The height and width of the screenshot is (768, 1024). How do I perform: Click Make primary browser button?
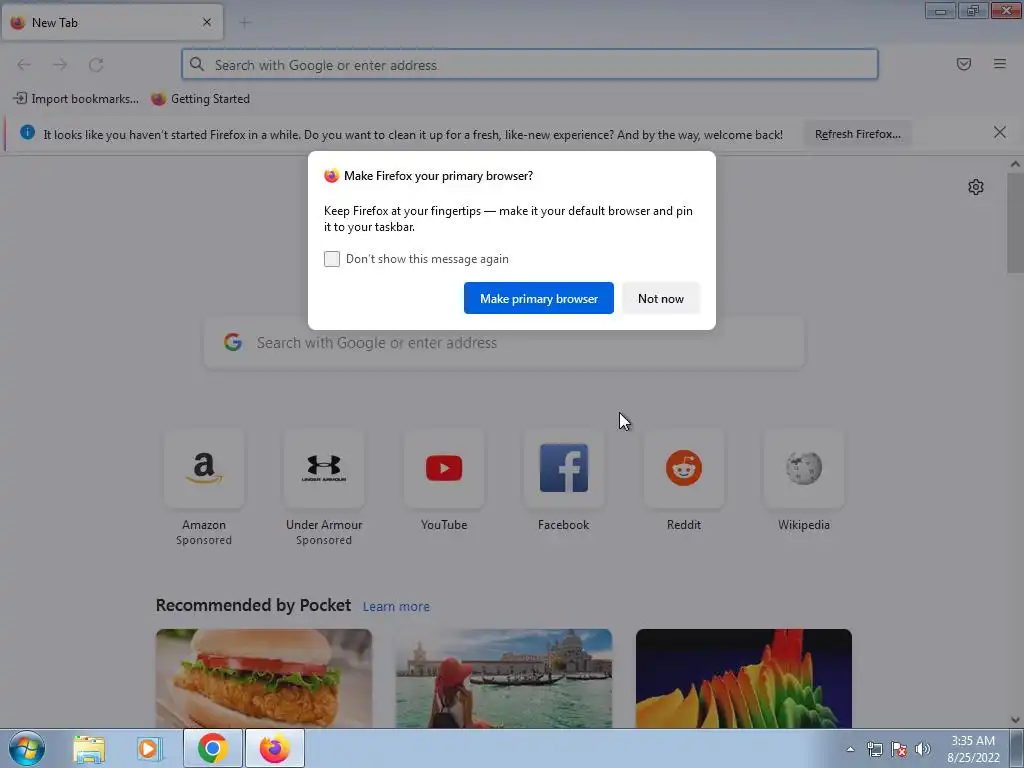pyautogui.click(x=539, y=298)
